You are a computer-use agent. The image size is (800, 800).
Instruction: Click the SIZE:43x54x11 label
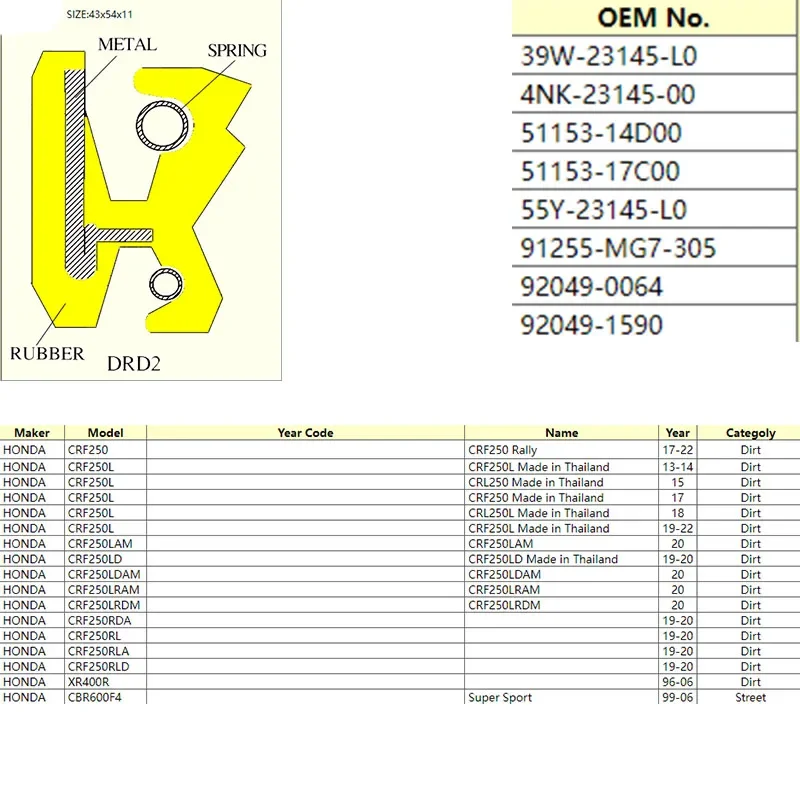[99, 15]
